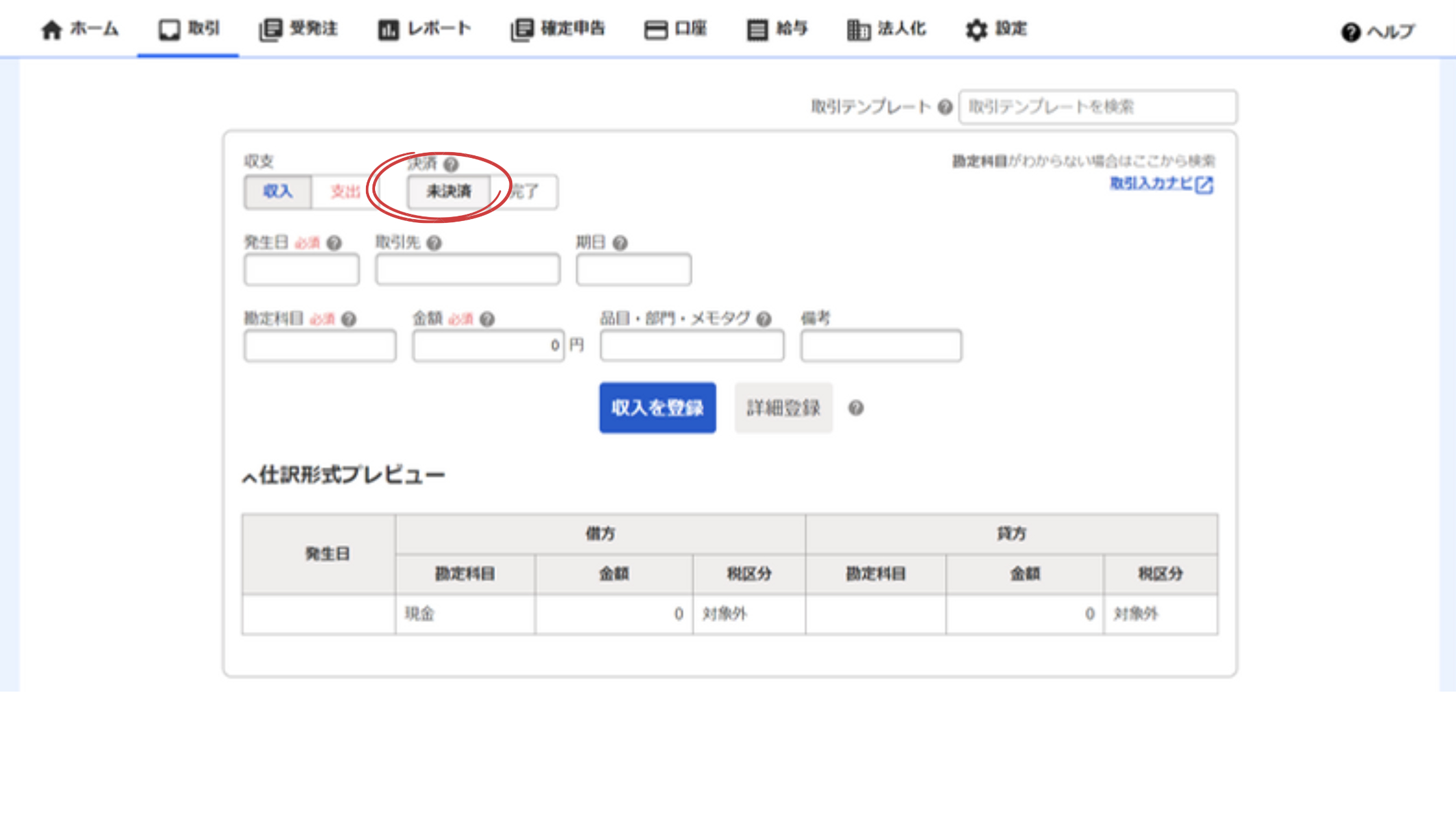Select 未決済 unsettled toggle
Screen dimensions: 1456x819
point(448,192)
